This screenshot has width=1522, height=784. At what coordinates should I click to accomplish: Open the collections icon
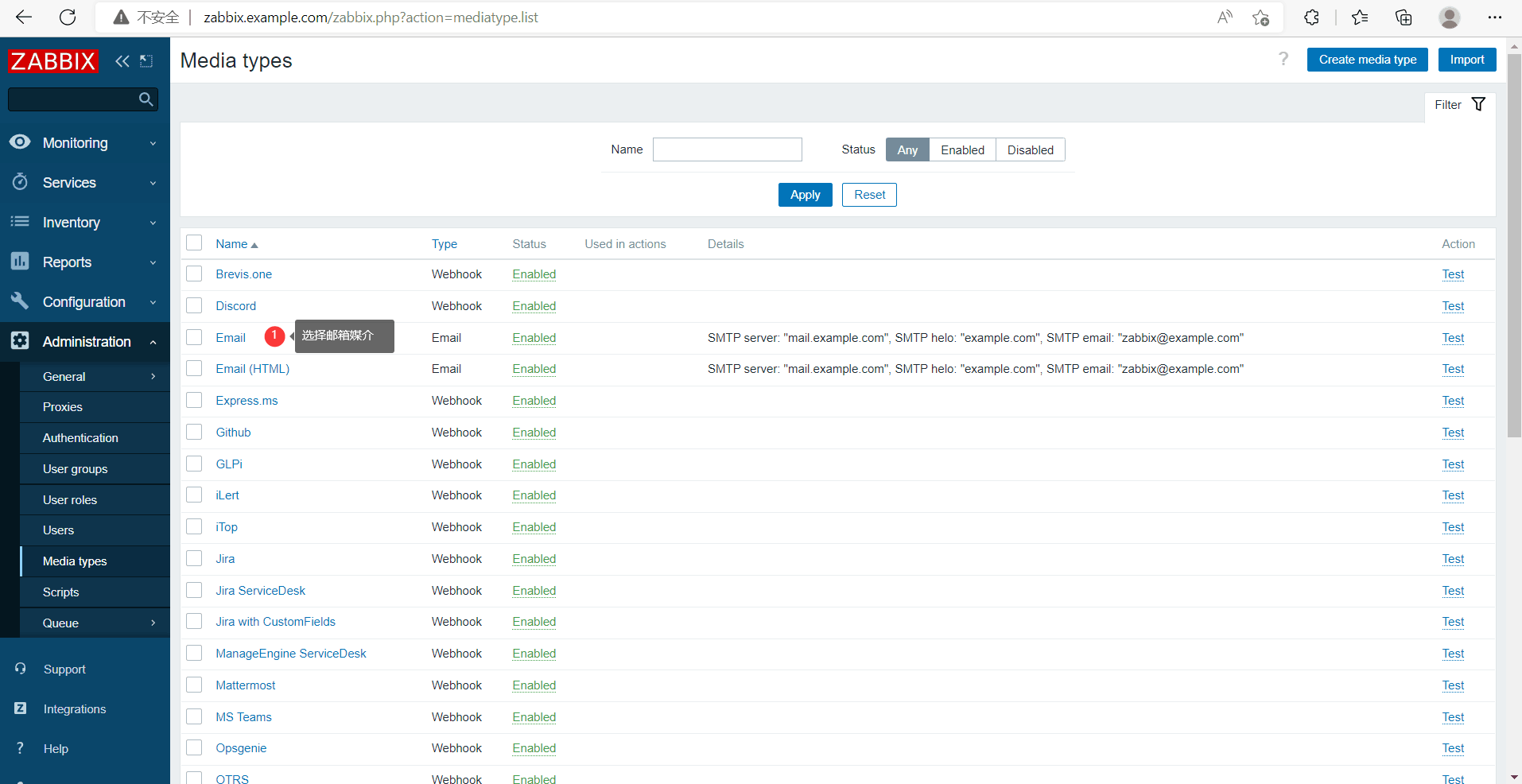coord(1404,17)
